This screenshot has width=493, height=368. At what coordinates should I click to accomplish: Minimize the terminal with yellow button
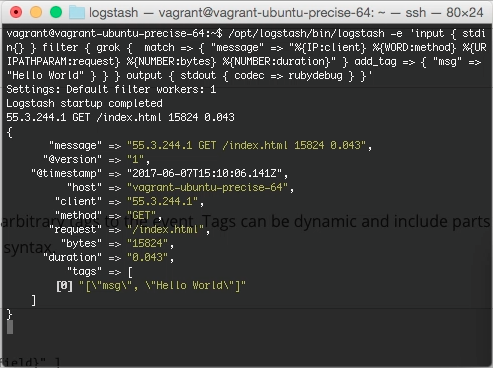[x=36, y=12]
